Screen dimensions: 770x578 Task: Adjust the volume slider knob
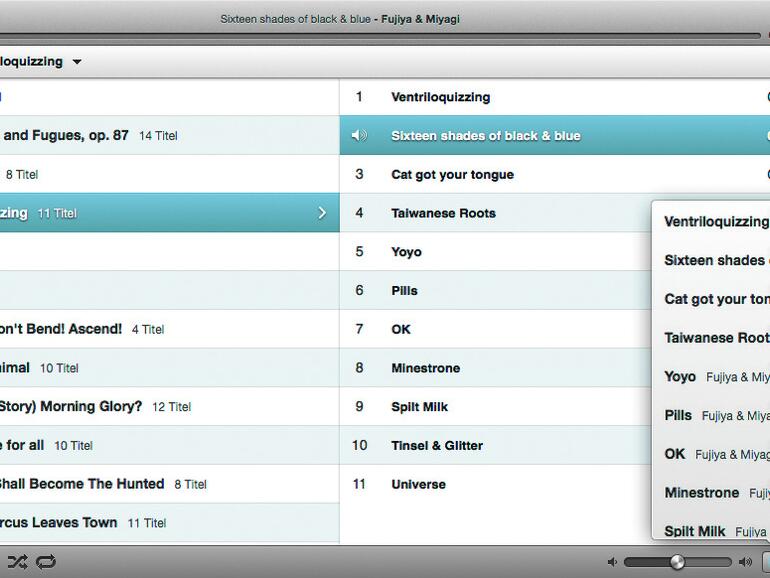coord(677,562)
